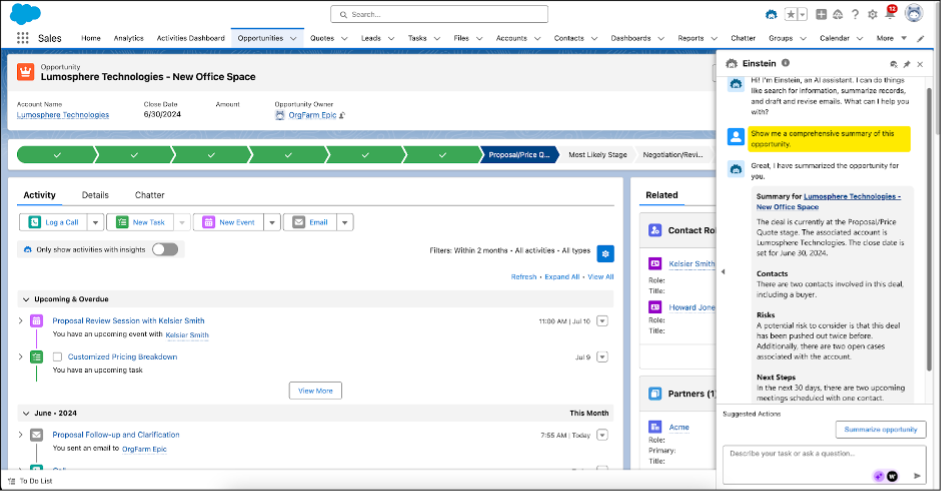The height and width of the screenshot is (493, 943).
Task: View notifications bell
Action: [890, 13]
